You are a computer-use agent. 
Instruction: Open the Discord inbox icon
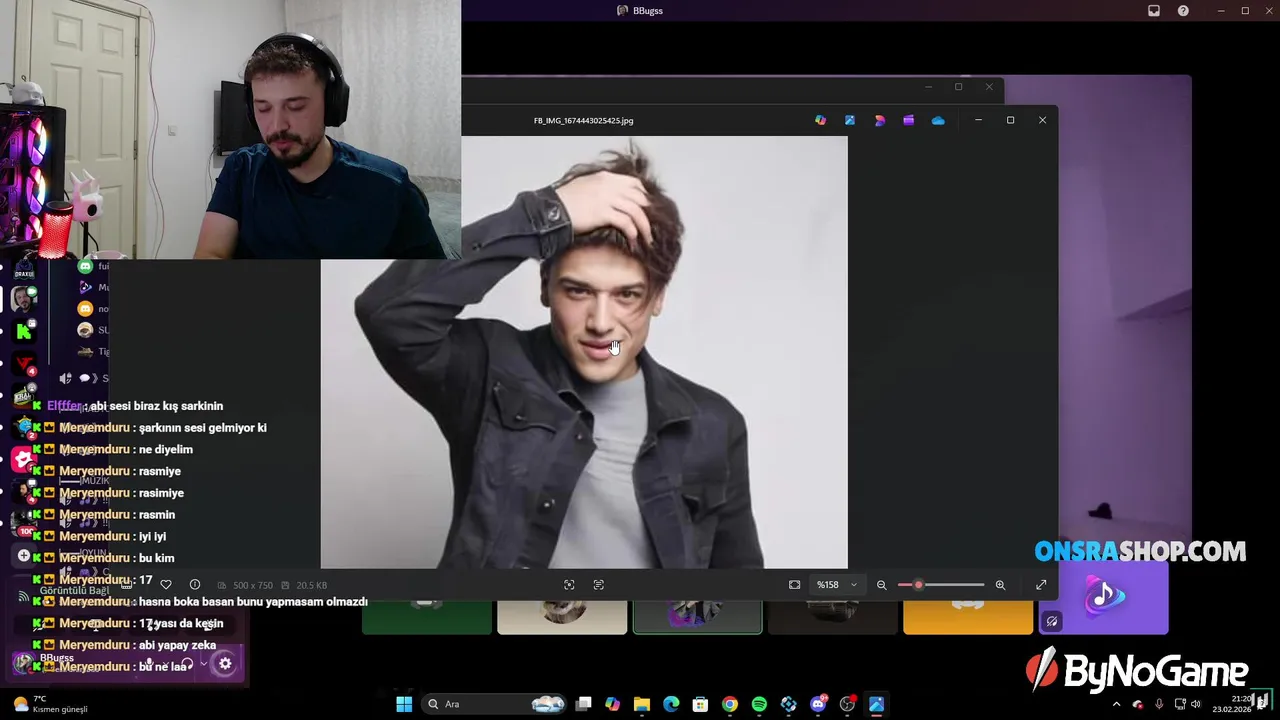1153,11
